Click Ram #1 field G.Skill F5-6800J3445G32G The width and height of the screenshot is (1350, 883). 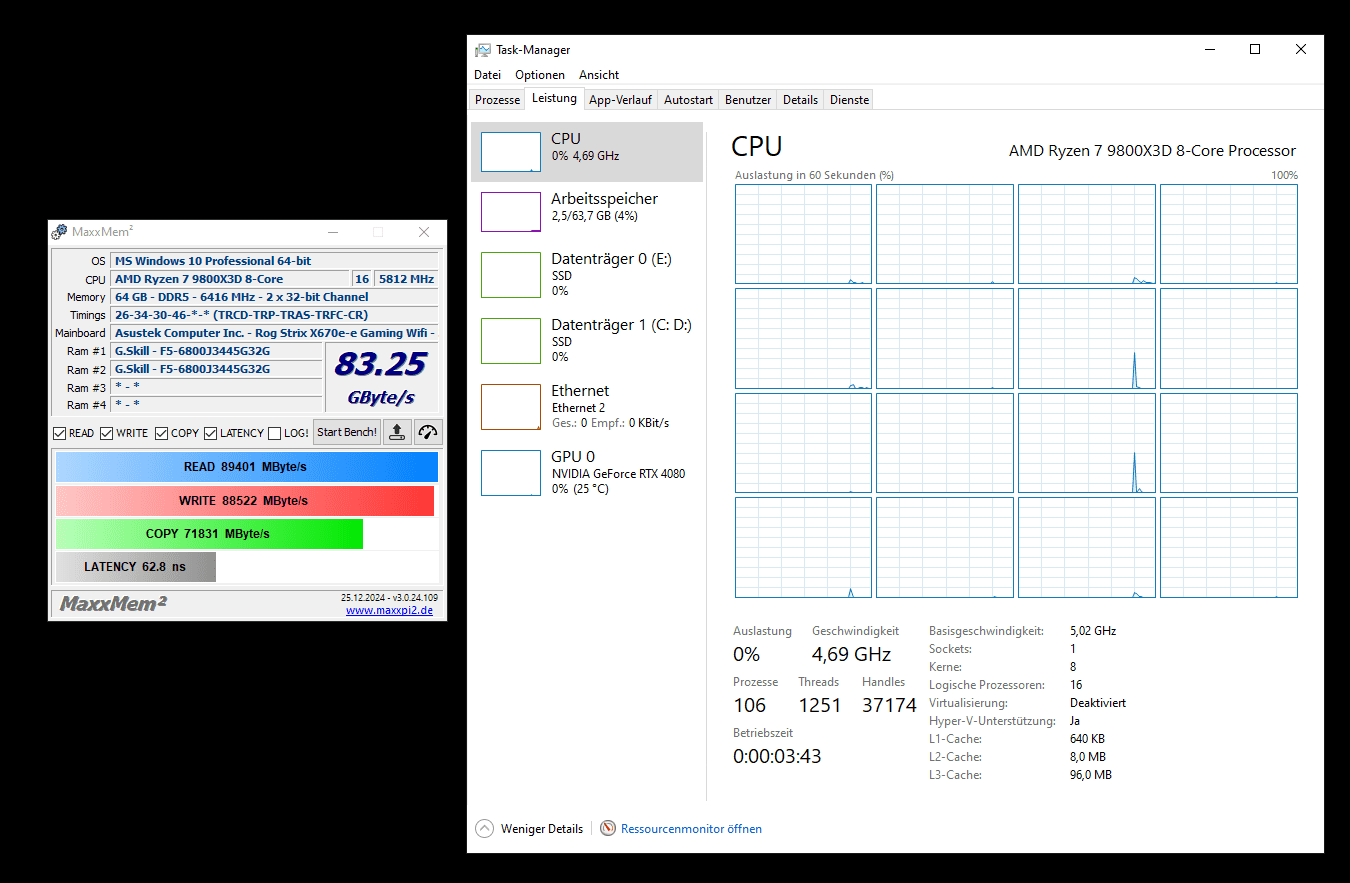[216, 351]
